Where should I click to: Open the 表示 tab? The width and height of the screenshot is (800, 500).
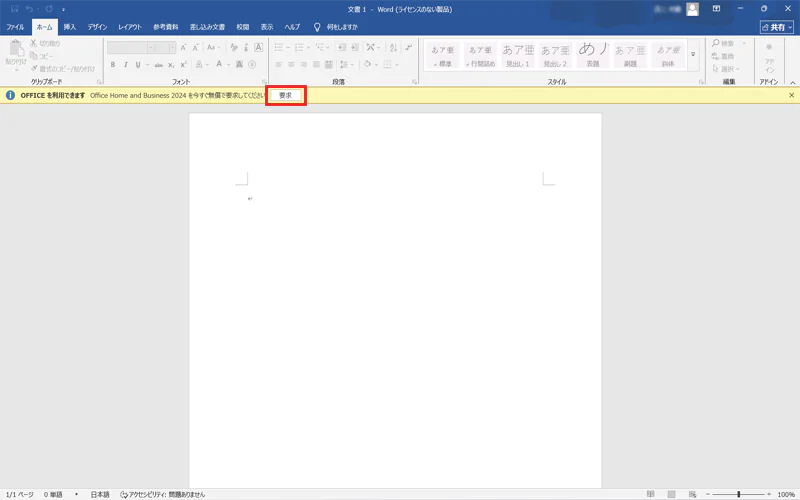267,27
